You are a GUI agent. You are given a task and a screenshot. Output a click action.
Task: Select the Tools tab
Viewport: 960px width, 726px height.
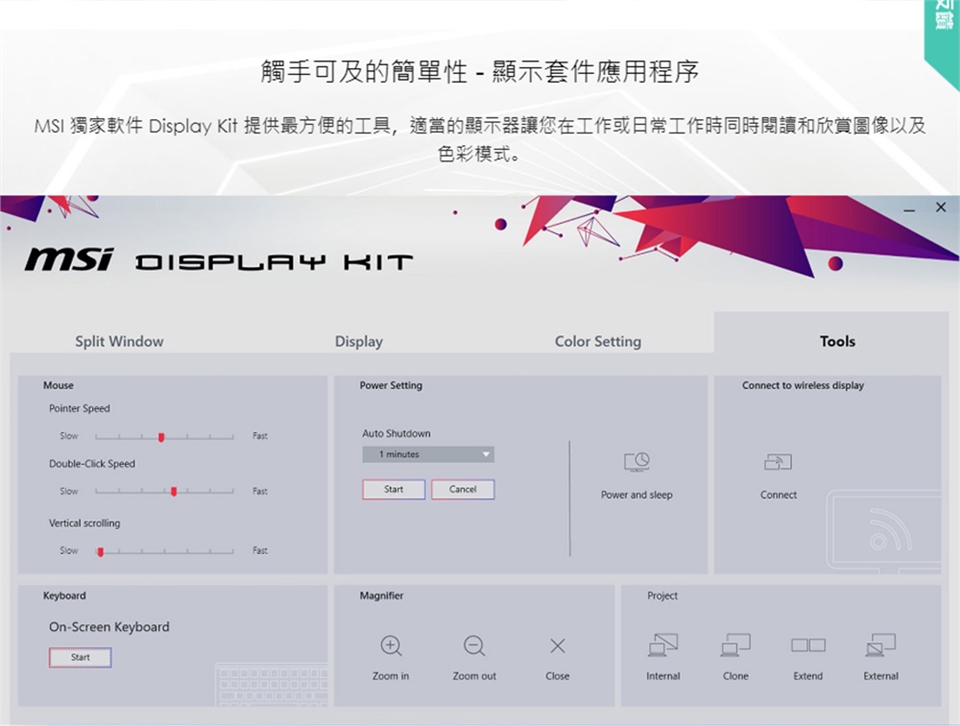[x=837, y=342]
